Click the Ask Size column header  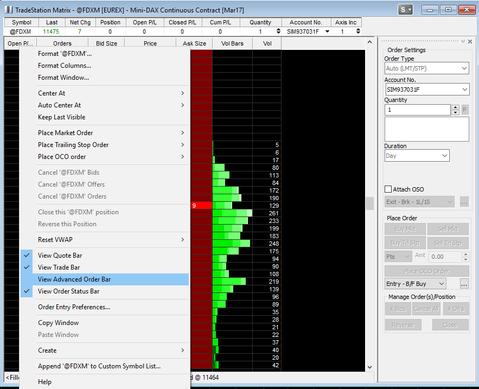(194, 43)
